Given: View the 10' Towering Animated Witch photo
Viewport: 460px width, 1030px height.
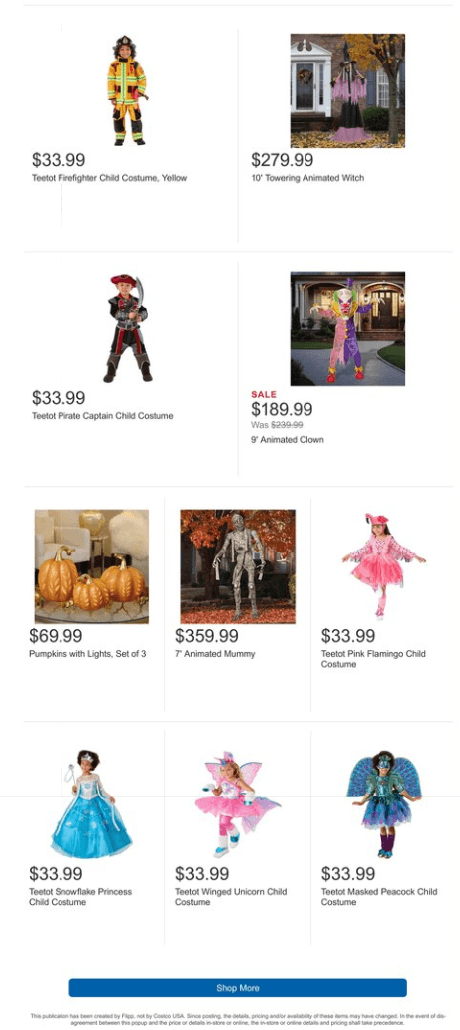Looking at the screenshot, I should pos(348,91).
